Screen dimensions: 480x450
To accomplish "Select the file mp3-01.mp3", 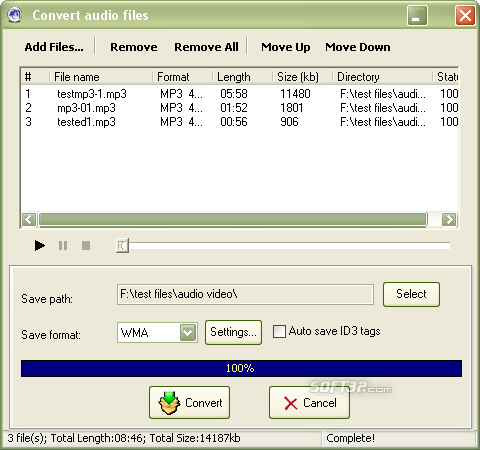I will 86,108.
